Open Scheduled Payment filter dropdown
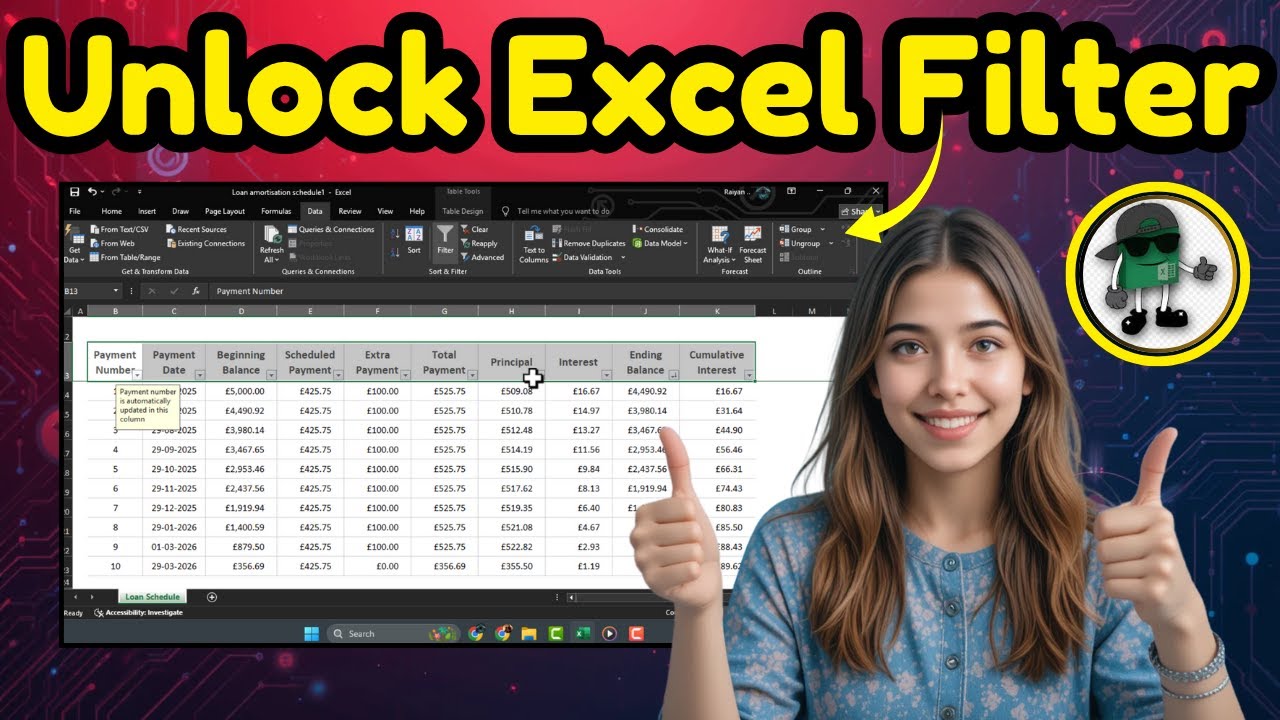This screenshot has height=720, width=1280. tap(338, 374)
